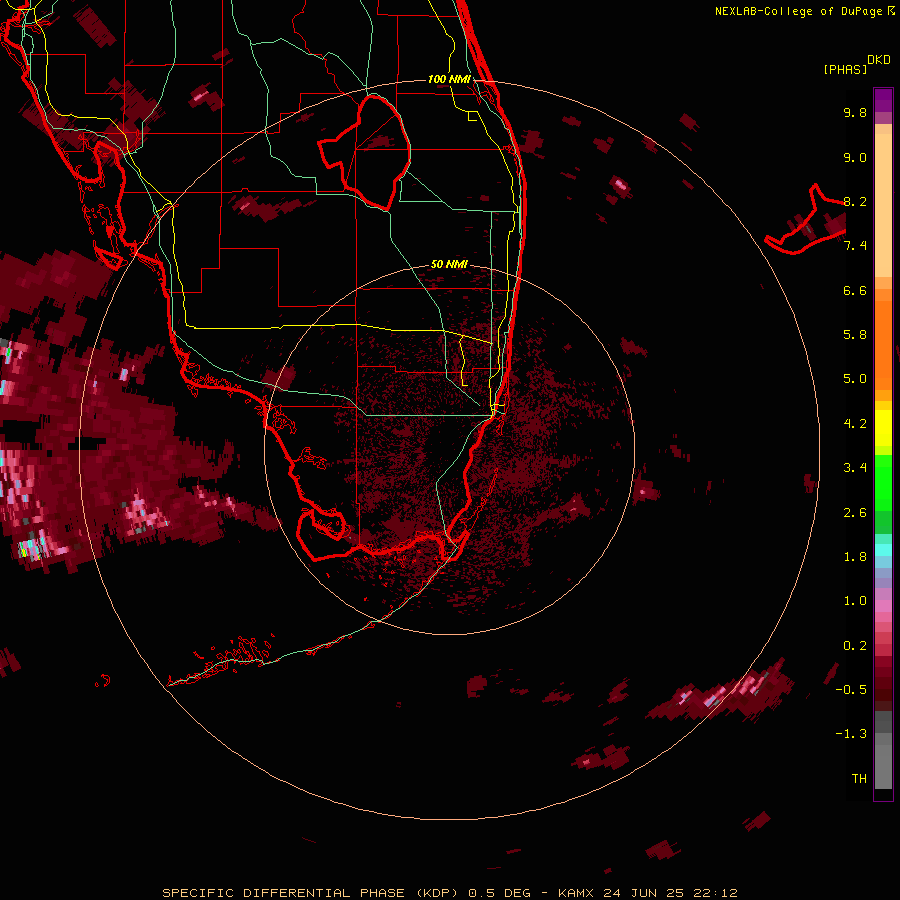
Task: Click the TH threshold legend label
Action: tap(859, 779)
